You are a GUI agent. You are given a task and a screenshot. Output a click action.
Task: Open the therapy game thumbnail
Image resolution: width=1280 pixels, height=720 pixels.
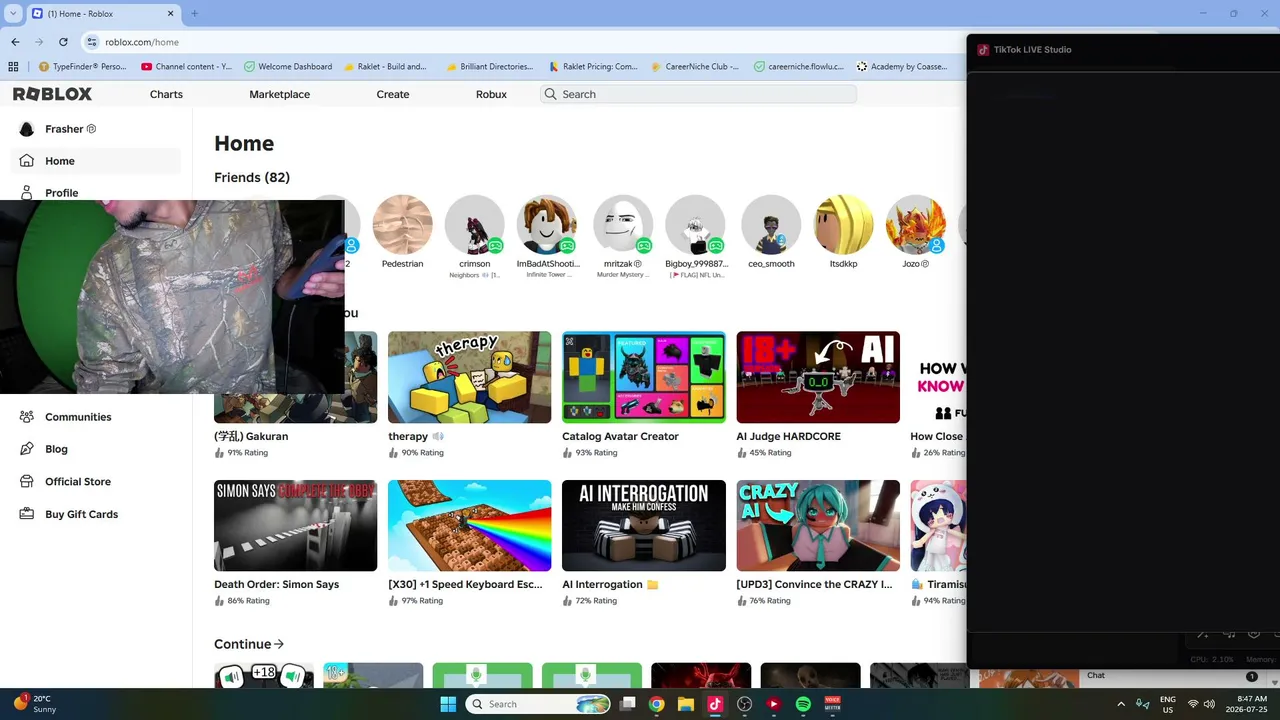pos(469,377)
